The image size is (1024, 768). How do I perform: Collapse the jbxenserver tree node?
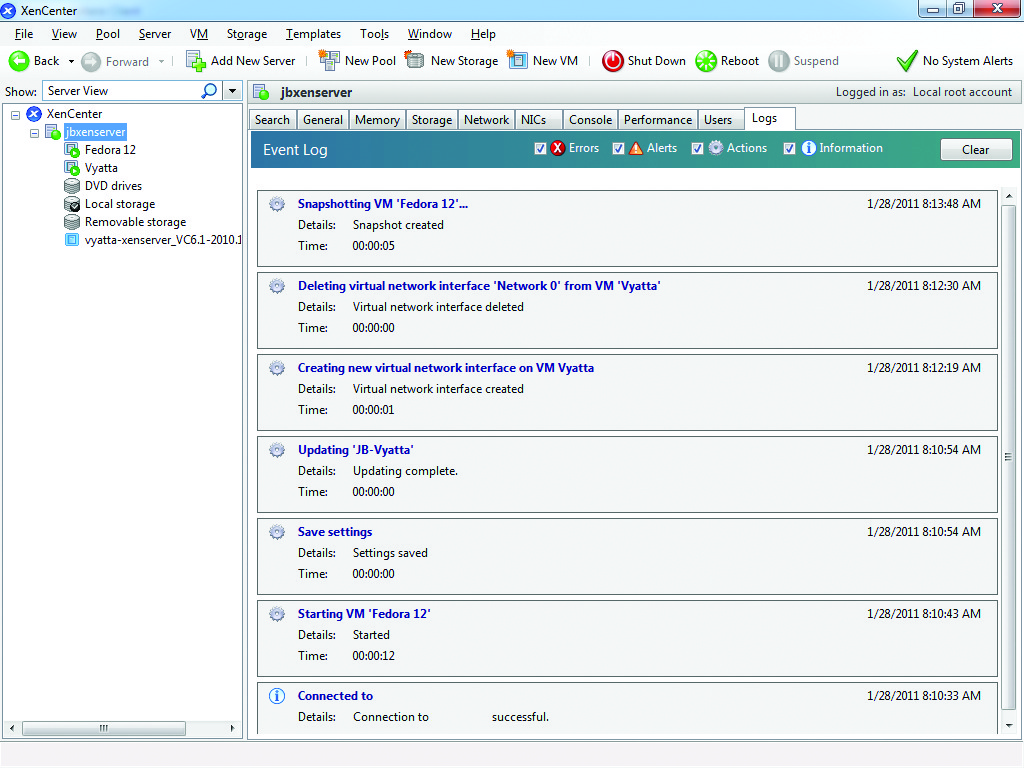(35, 133)
